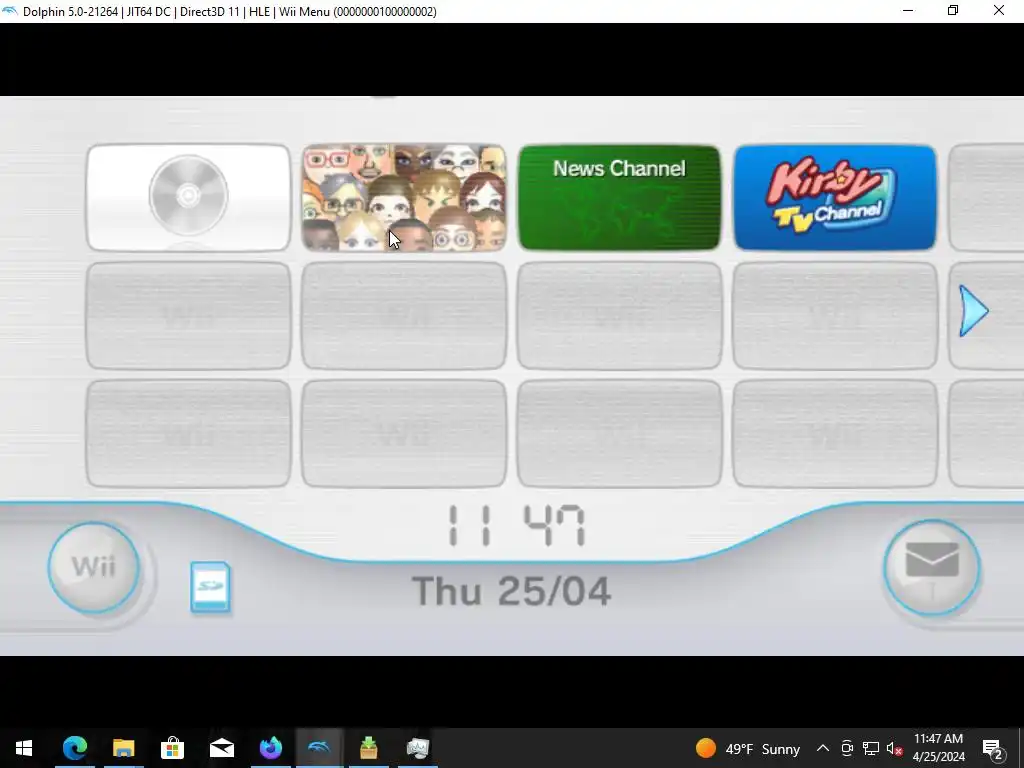Screen dimensions: 1024x768
Task: Restore down the Dolphin window
Action: [953, 11]
